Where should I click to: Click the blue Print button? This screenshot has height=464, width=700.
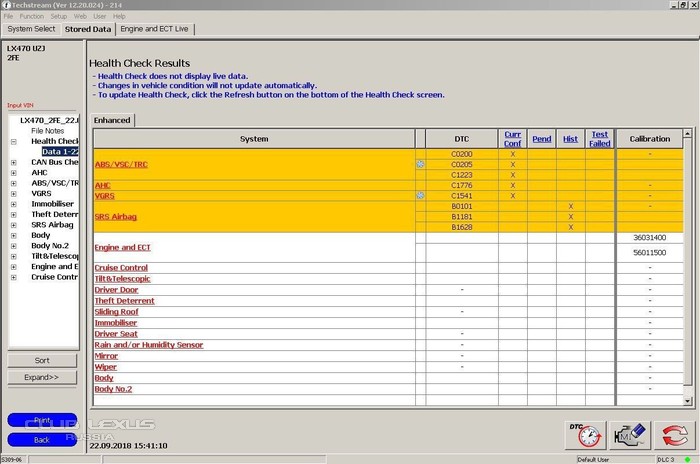[x=42, y=420]
